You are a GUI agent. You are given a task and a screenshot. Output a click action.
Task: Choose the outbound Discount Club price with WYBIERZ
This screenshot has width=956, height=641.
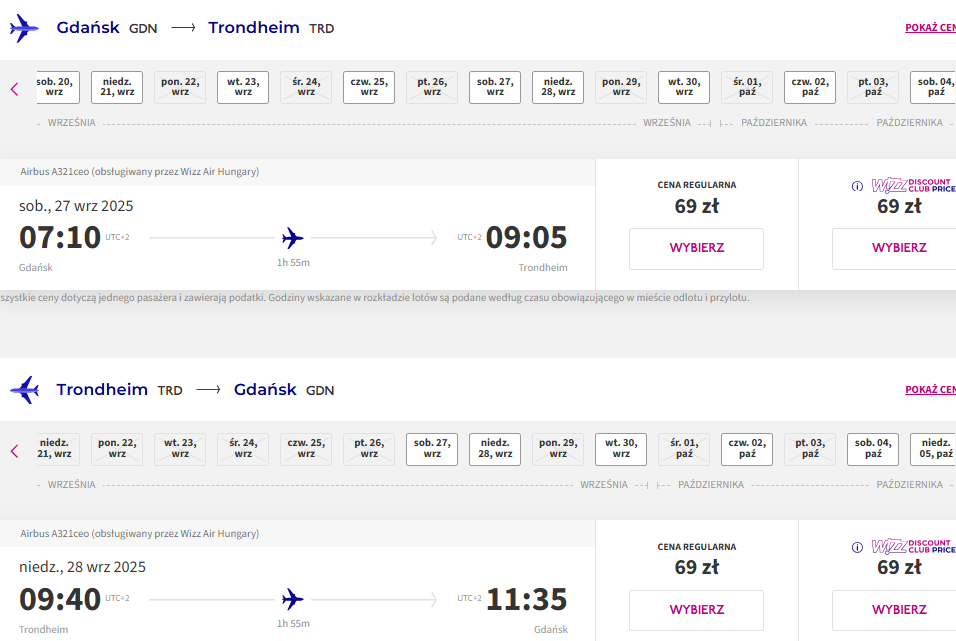click(899, 248)
